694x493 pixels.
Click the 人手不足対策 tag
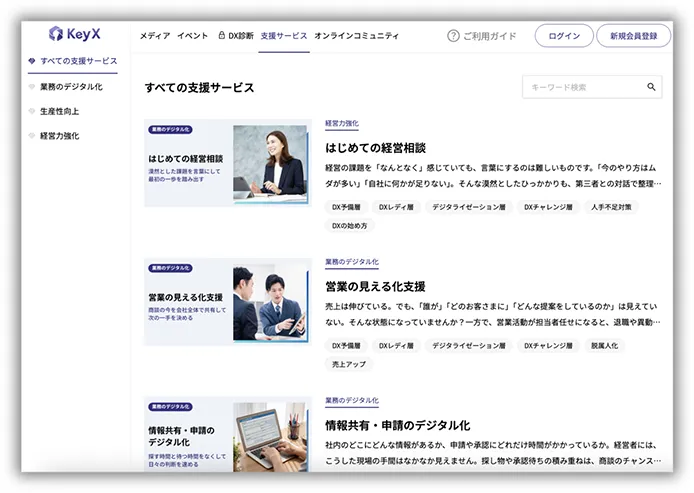coord(611,207)
